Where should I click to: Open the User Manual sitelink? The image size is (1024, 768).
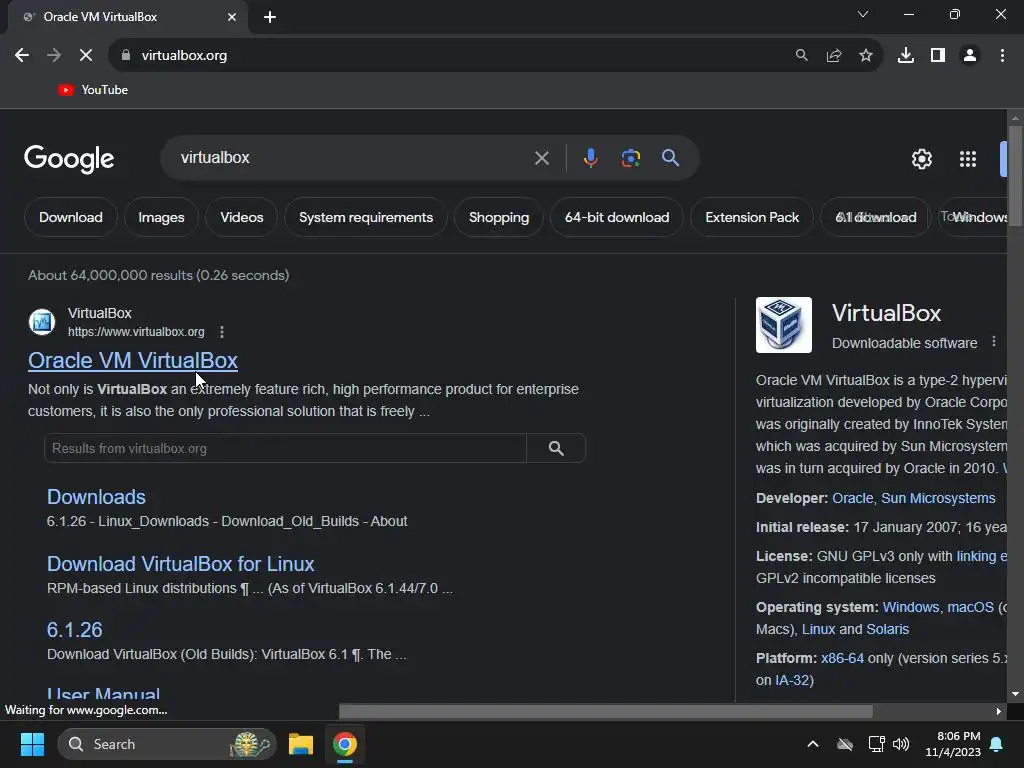click(103, 694)
